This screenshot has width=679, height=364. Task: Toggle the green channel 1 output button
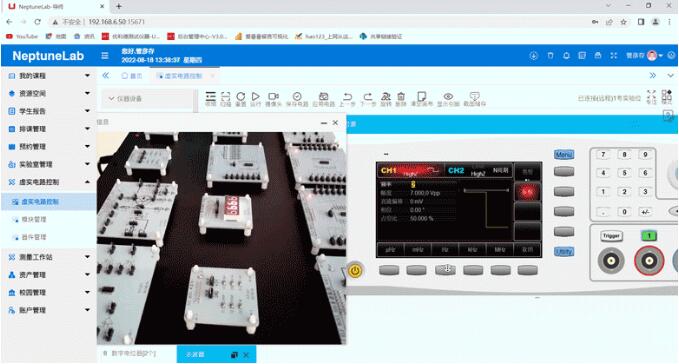point(649,236)
